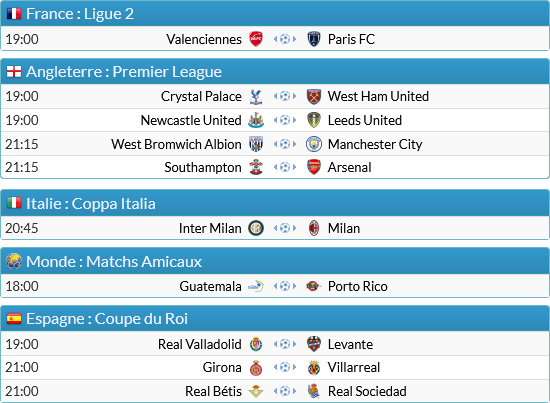Click the Monde globe icon
This screenshot has width=550, height=403.
point(14,261)
